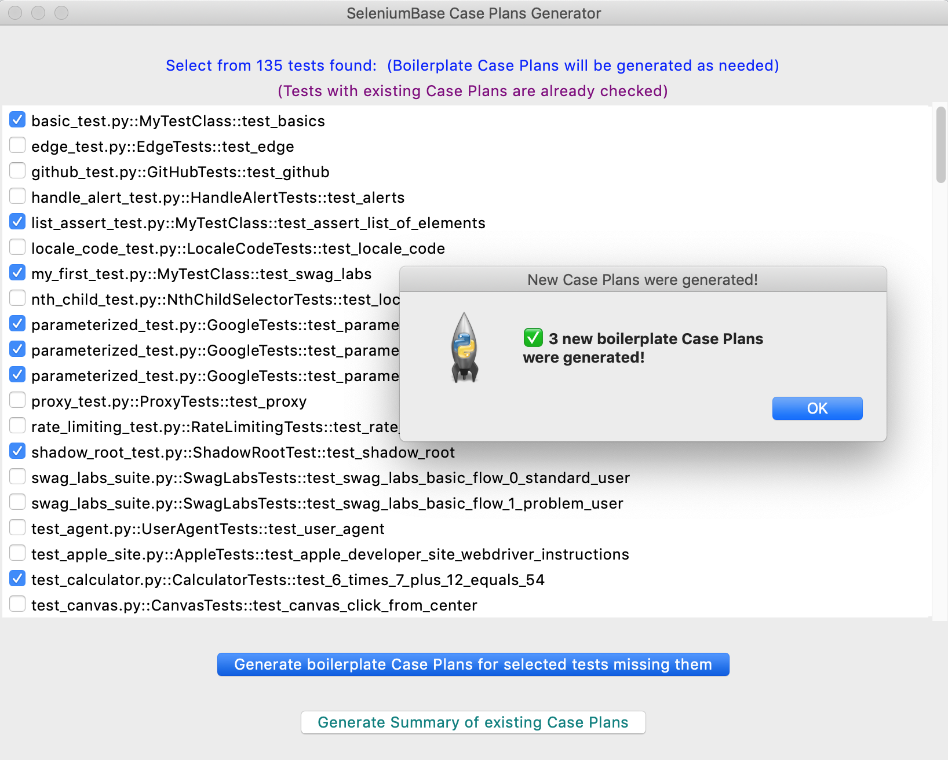Screen dimensions: 948x760
Task: Enable github_test.py test_github checkbox
Action: (x=18, y=171)
